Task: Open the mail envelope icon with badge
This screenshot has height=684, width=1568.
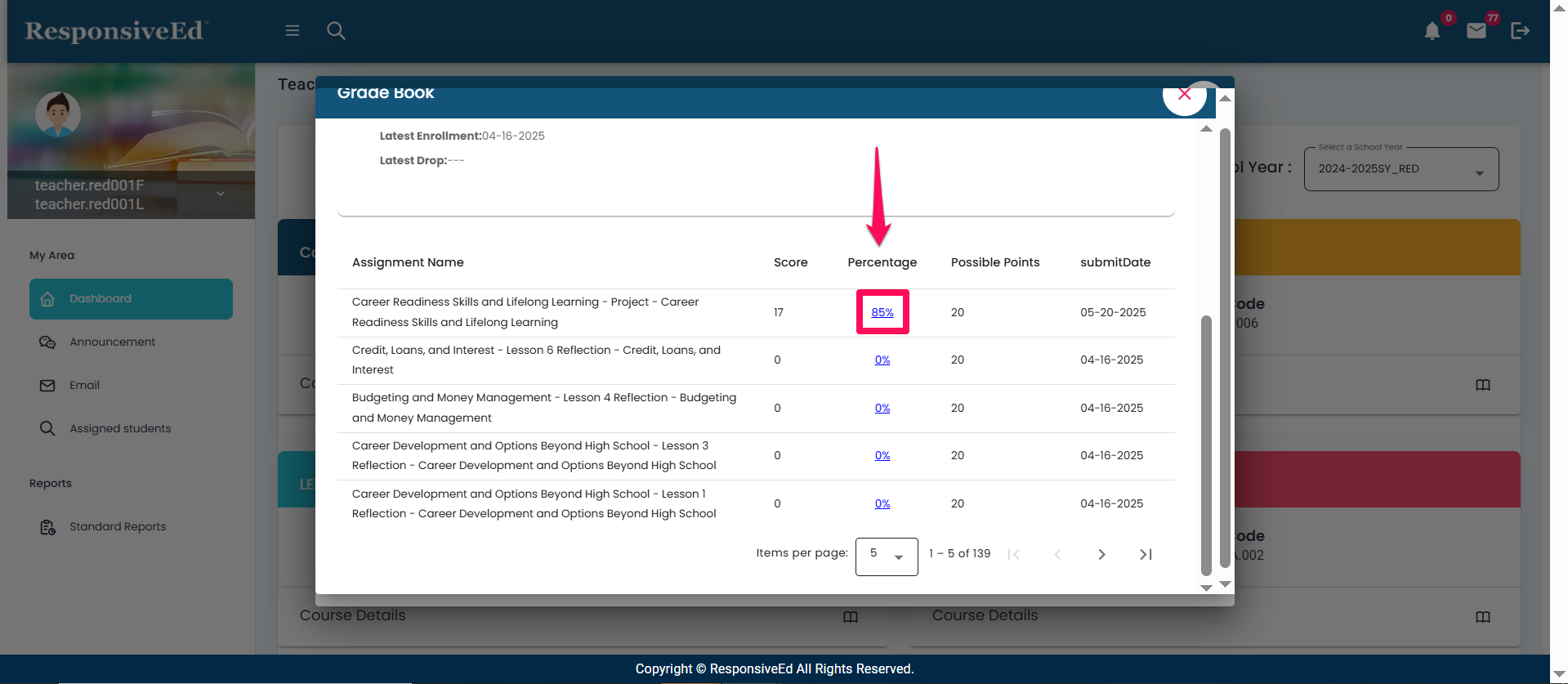Action: click(x=1476, y=31)
